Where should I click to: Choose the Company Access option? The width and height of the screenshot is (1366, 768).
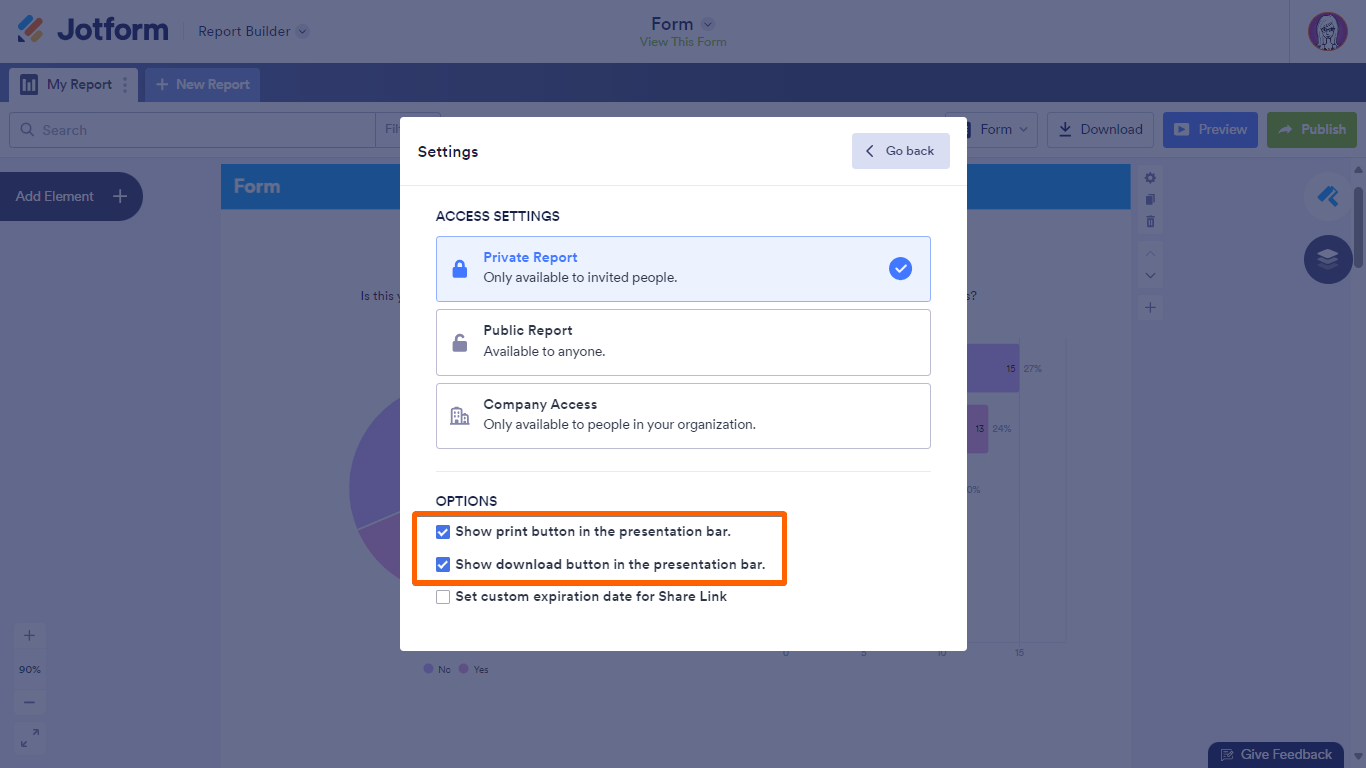pyautogui.click(x=683, y=416)
